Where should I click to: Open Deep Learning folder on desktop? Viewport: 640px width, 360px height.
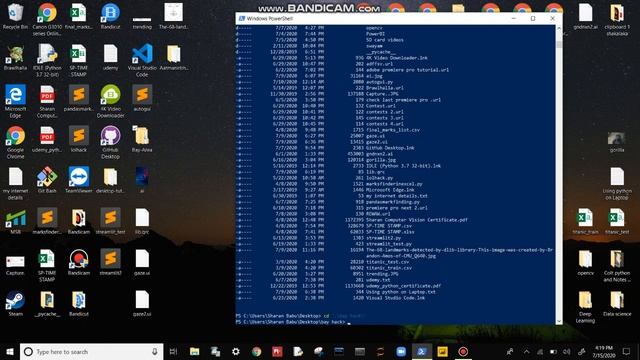pyautogui.click(x=585, y=306)
